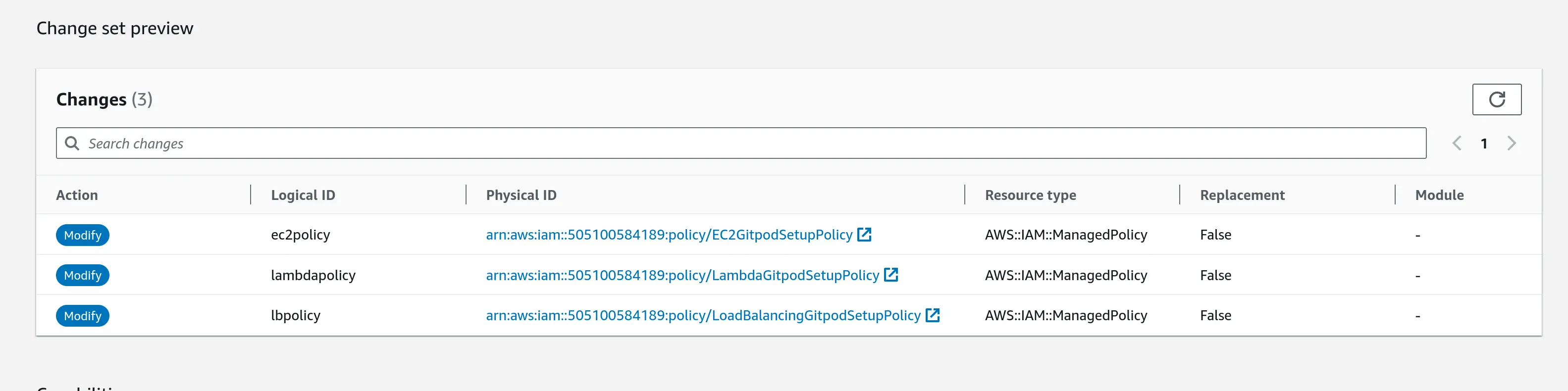Image resolution: width=1568 pixels, height=391 pixels.
Task: Click the Change set preview heading
Action: point(115,28)
